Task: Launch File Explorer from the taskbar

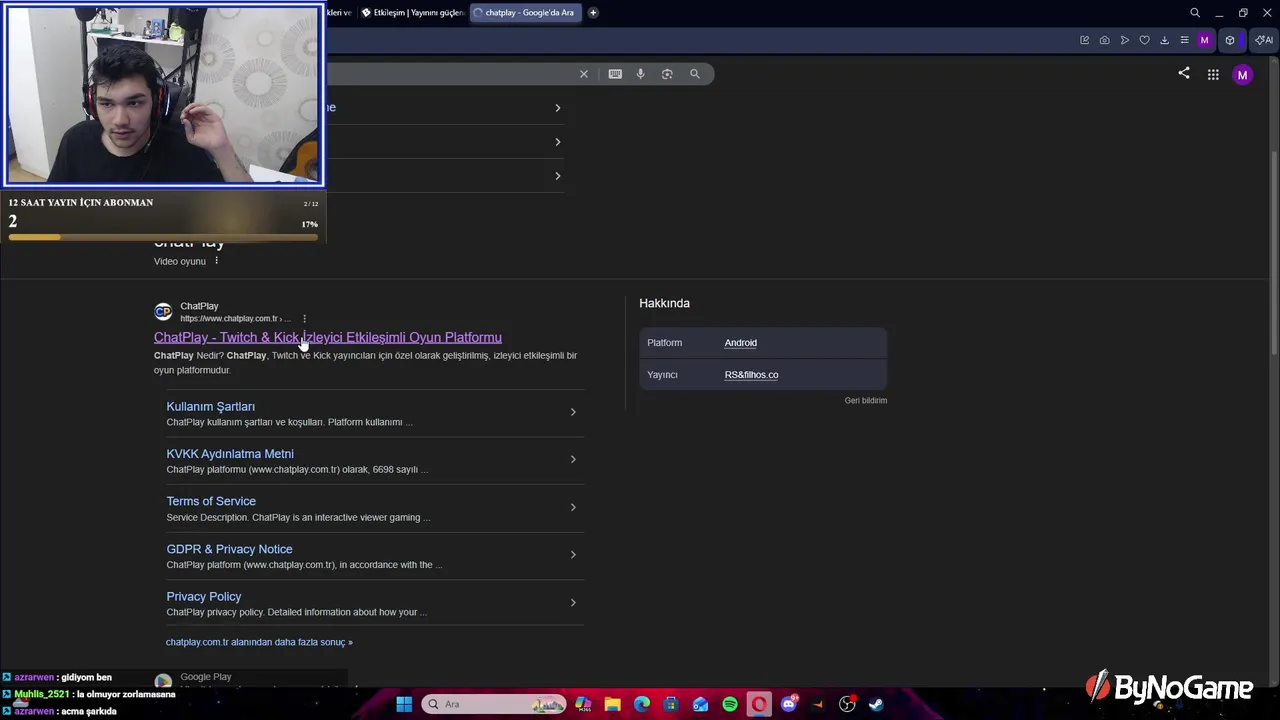Action: coord(612,704)
